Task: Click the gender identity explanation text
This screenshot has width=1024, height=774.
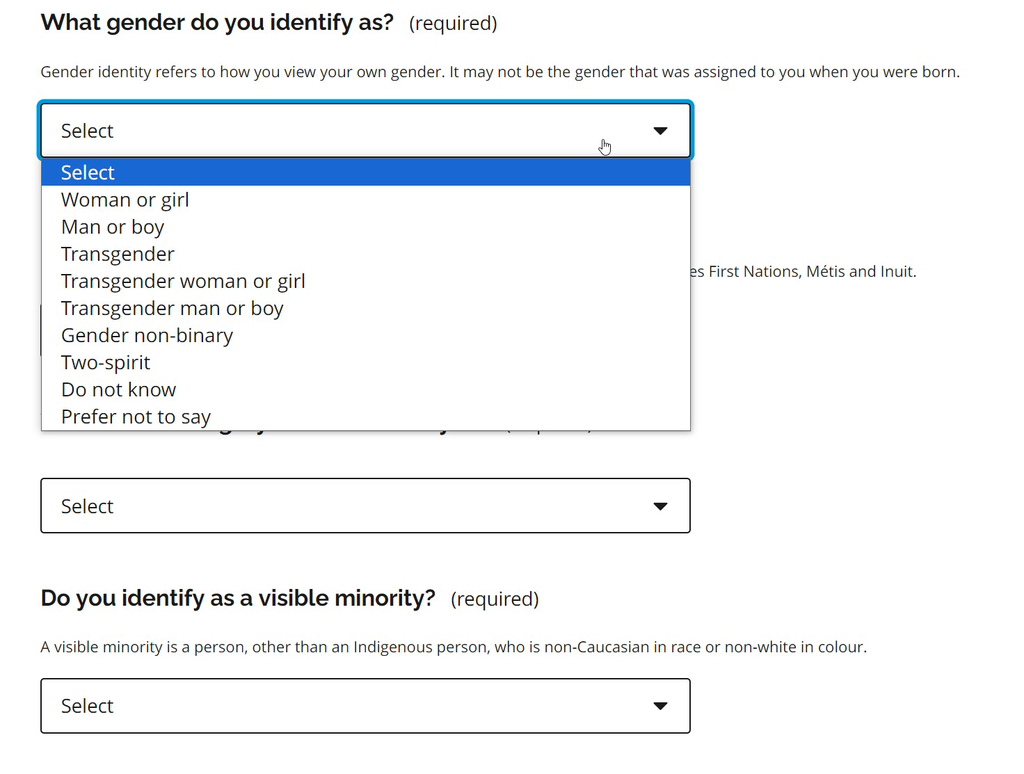Action: click(x=500, y=72)
